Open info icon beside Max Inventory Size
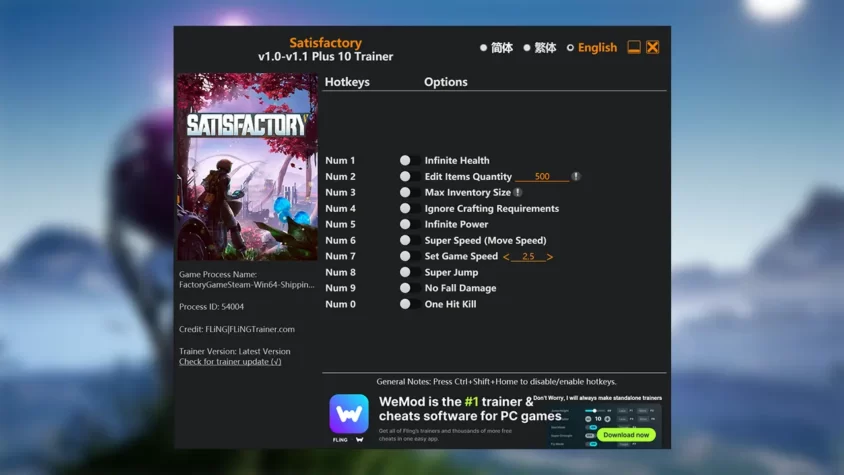Screen dimensions: 844x475 (517, 192)
